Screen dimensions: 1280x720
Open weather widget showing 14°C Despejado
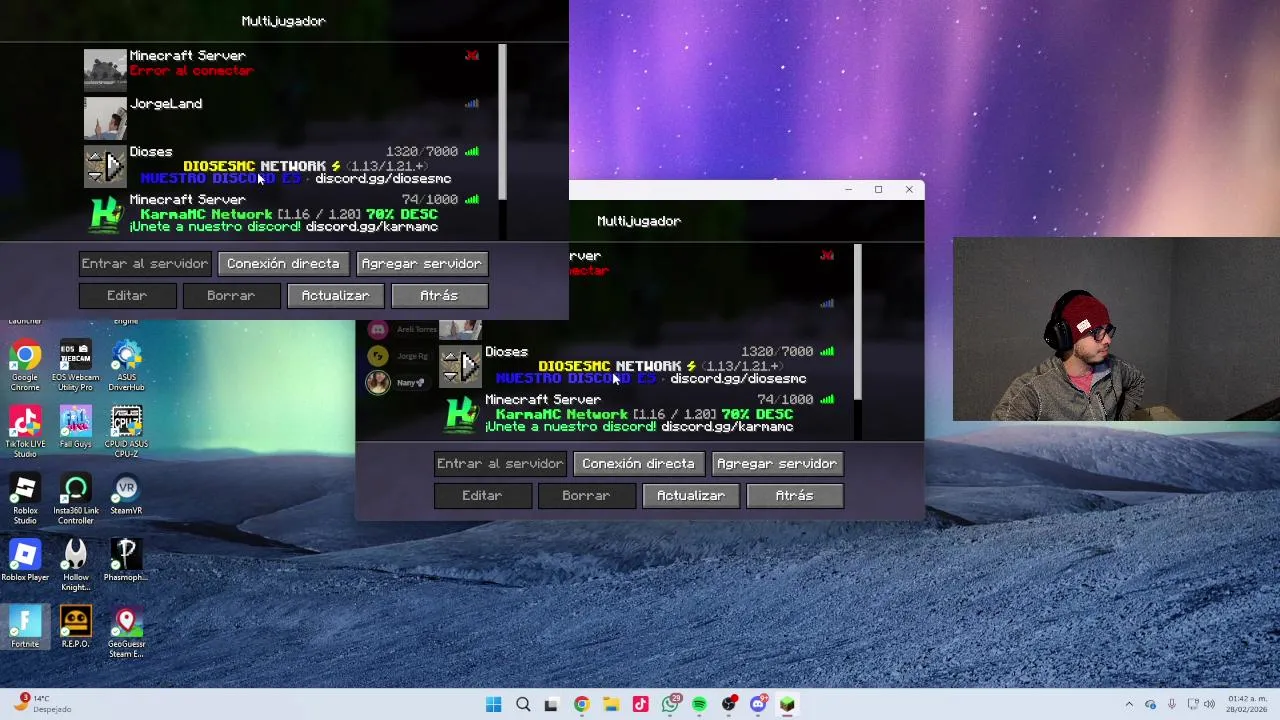[x=40, y=704]
